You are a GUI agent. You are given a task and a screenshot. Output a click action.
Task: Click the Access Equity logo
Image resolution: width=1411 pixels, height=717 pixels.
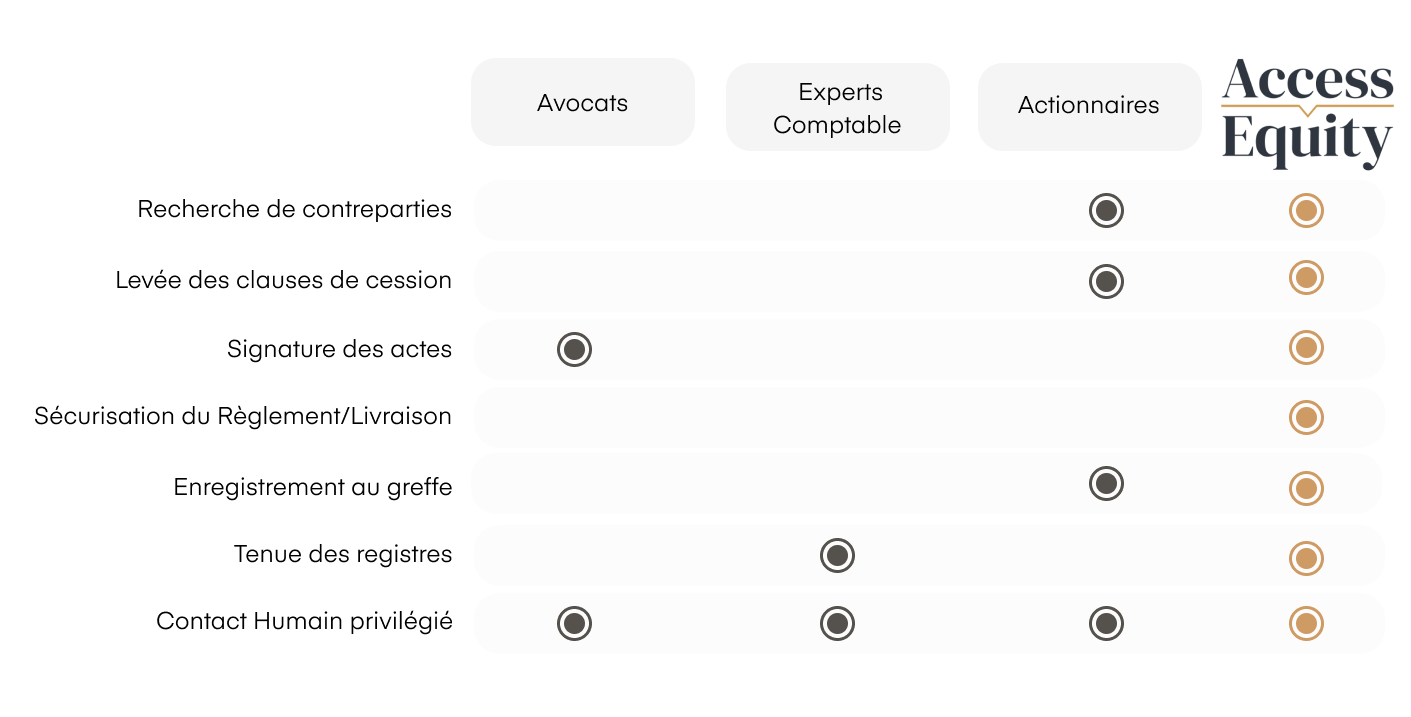1307,112
